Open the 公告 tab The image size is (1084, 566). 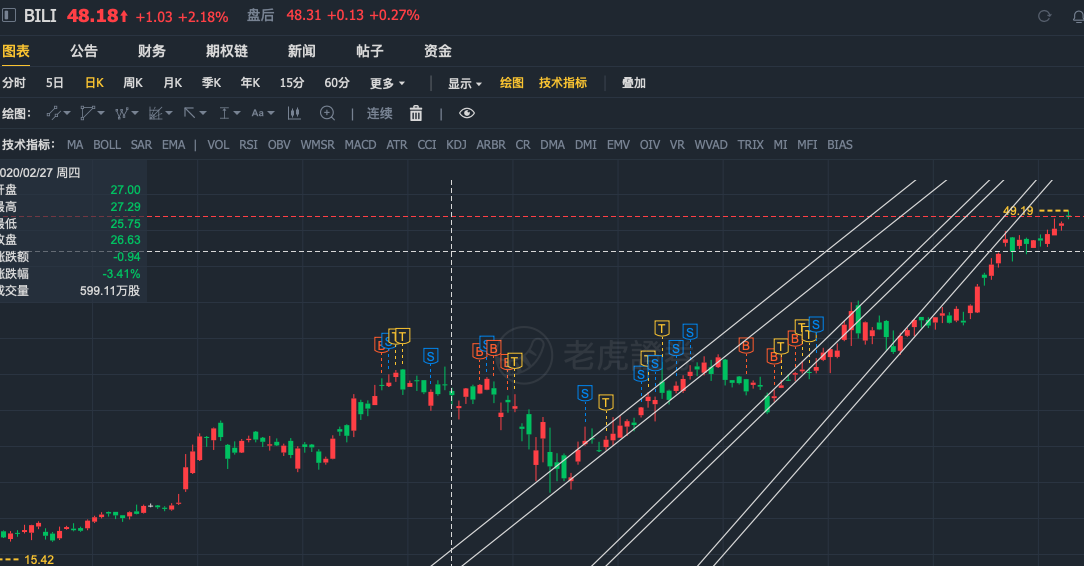(x=84, y=51)
